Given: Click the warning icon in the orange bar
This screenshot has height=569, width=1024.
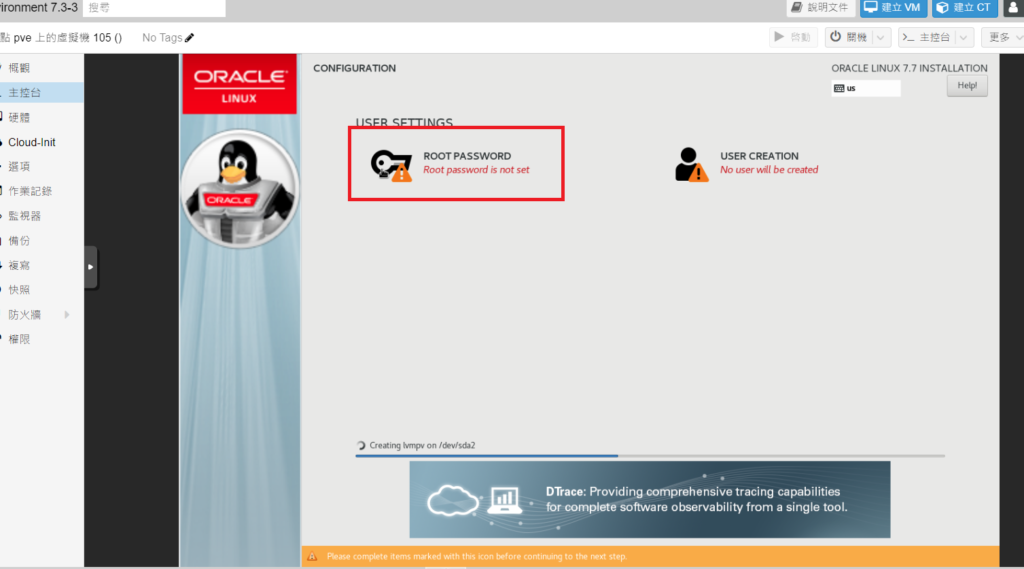Looking at the screenshot, I should coord(312,556).
